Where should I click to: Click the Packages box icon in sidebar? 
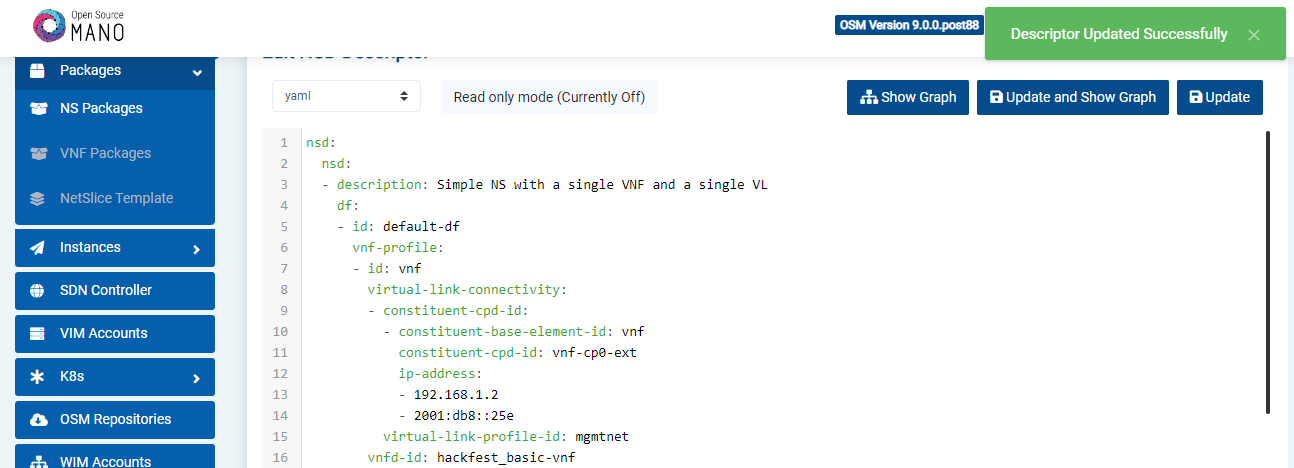click(x=38, y=71)
